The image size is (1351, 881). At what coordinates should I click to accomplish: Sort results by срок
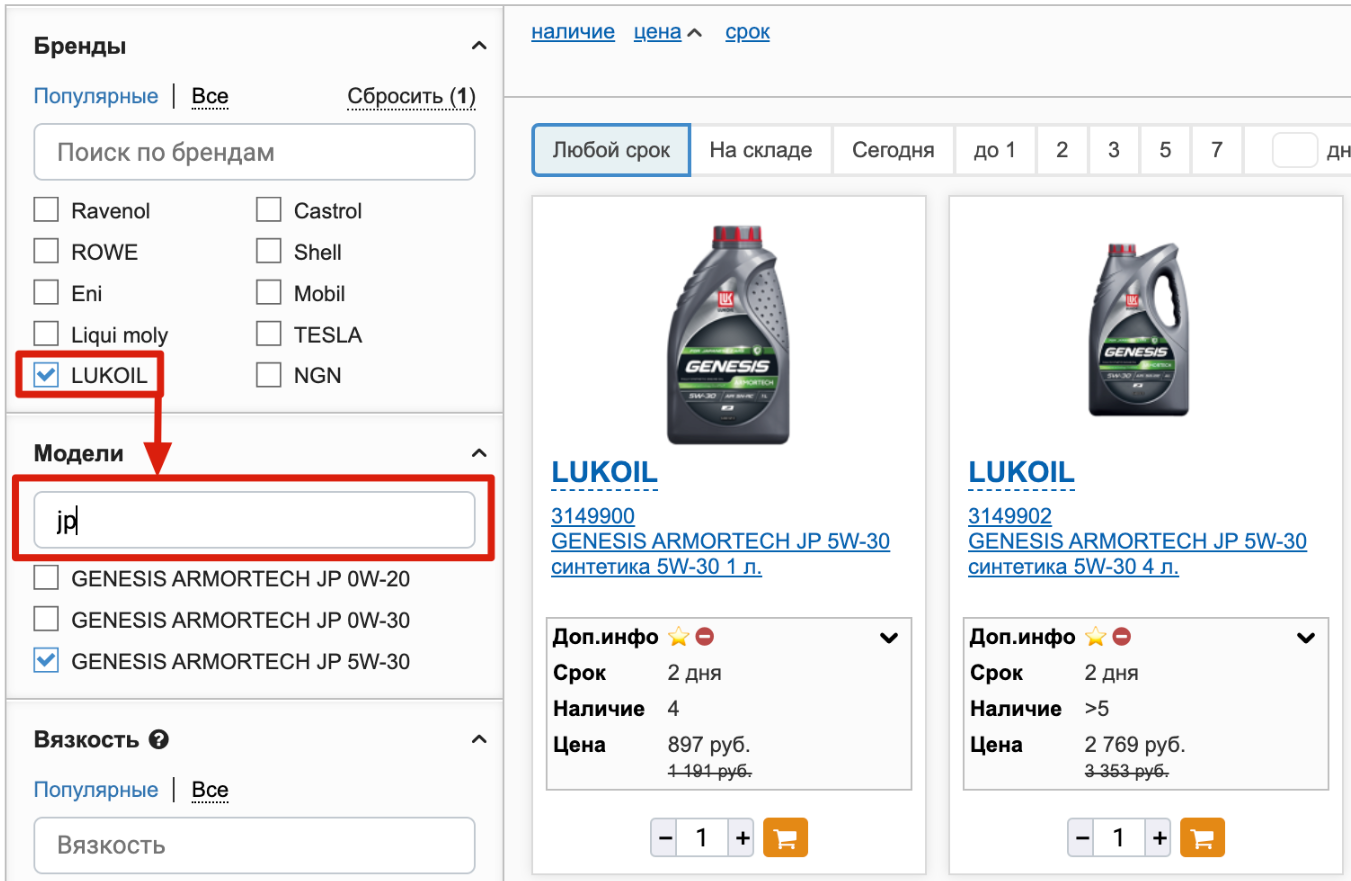click(748, 32)
